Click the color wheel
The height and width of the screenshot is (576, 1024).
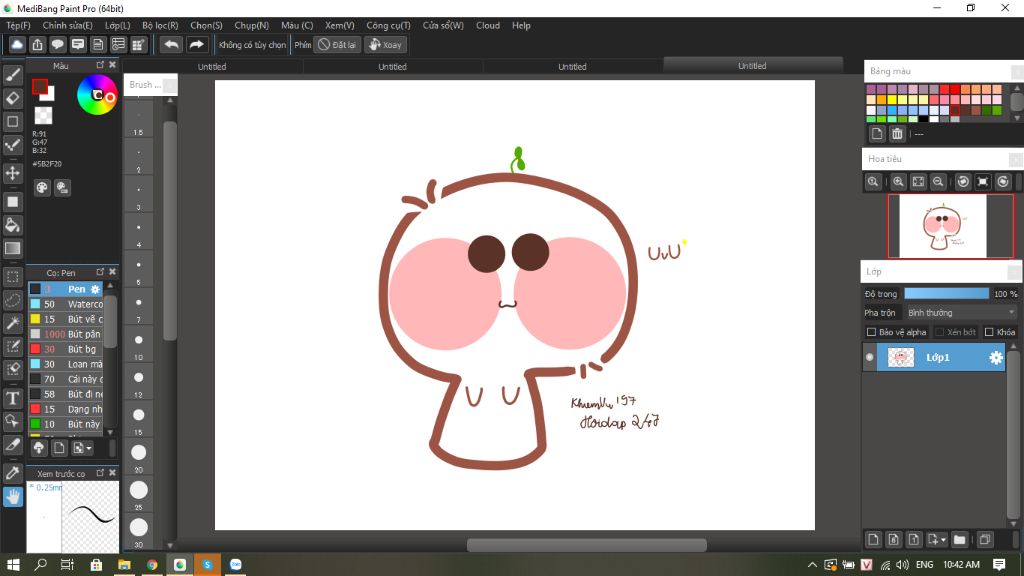(x=97, y=95)
